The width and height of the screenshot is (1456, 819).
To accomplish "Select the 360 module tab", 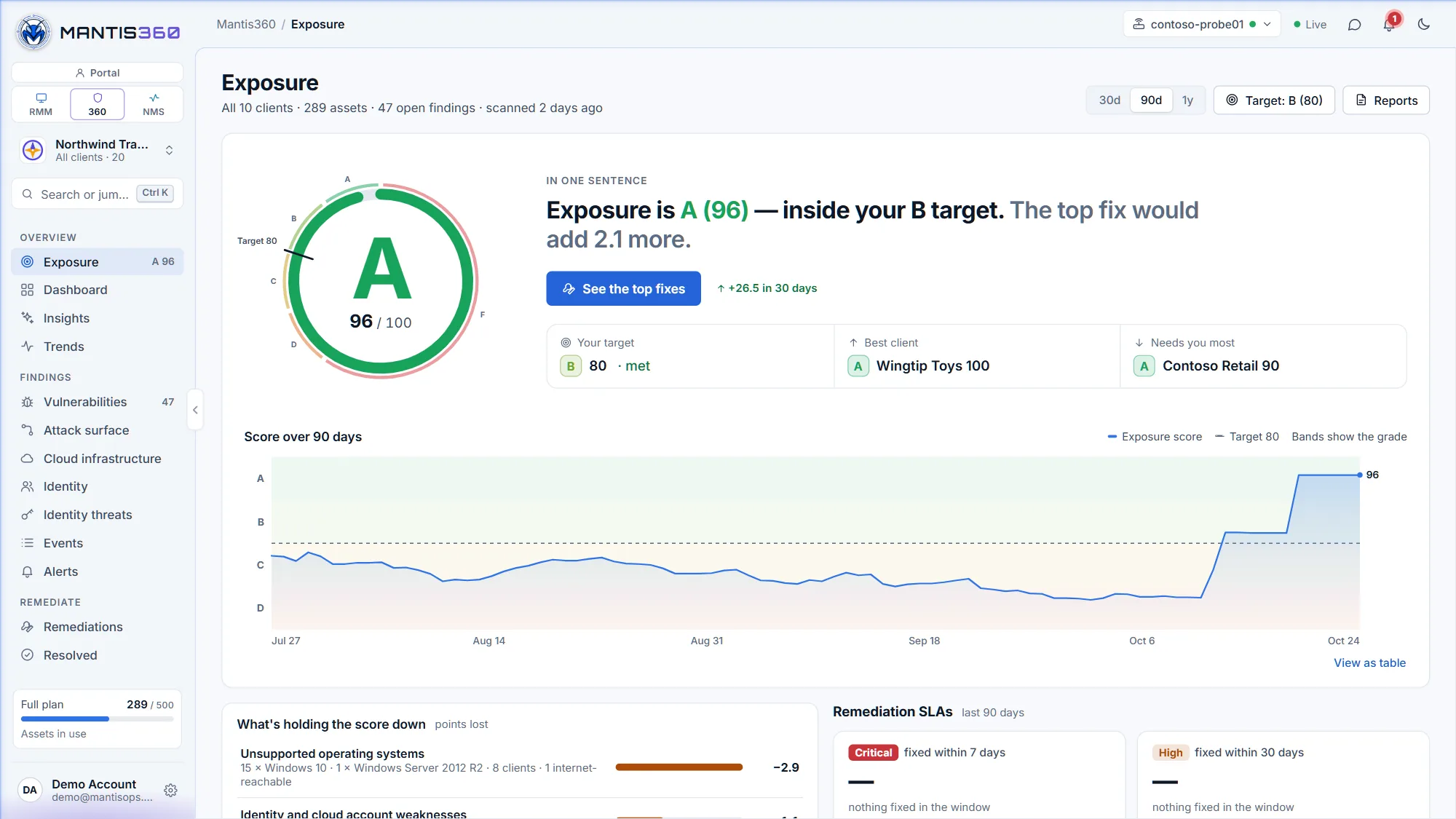I will pos(97,104).
